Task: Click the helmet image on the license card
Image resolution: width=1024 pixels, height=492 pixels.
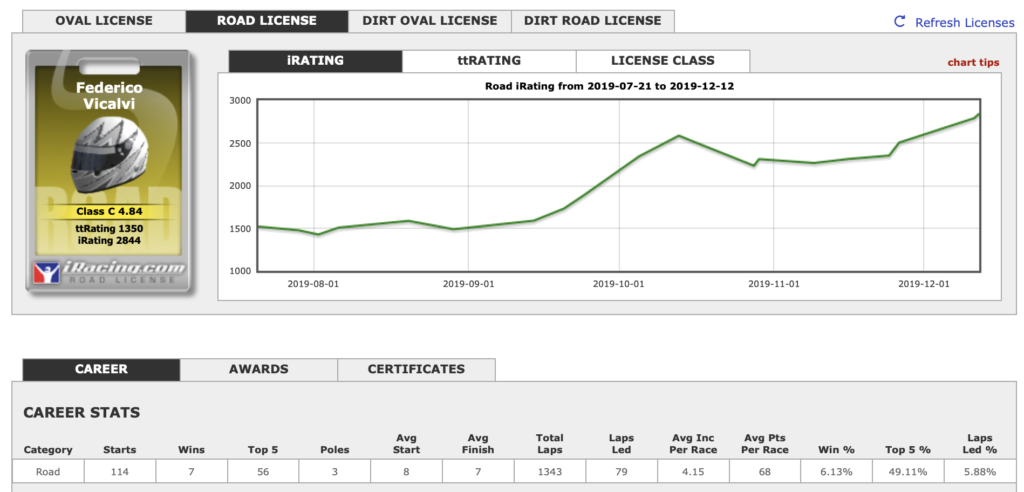Action: (110, 157)
